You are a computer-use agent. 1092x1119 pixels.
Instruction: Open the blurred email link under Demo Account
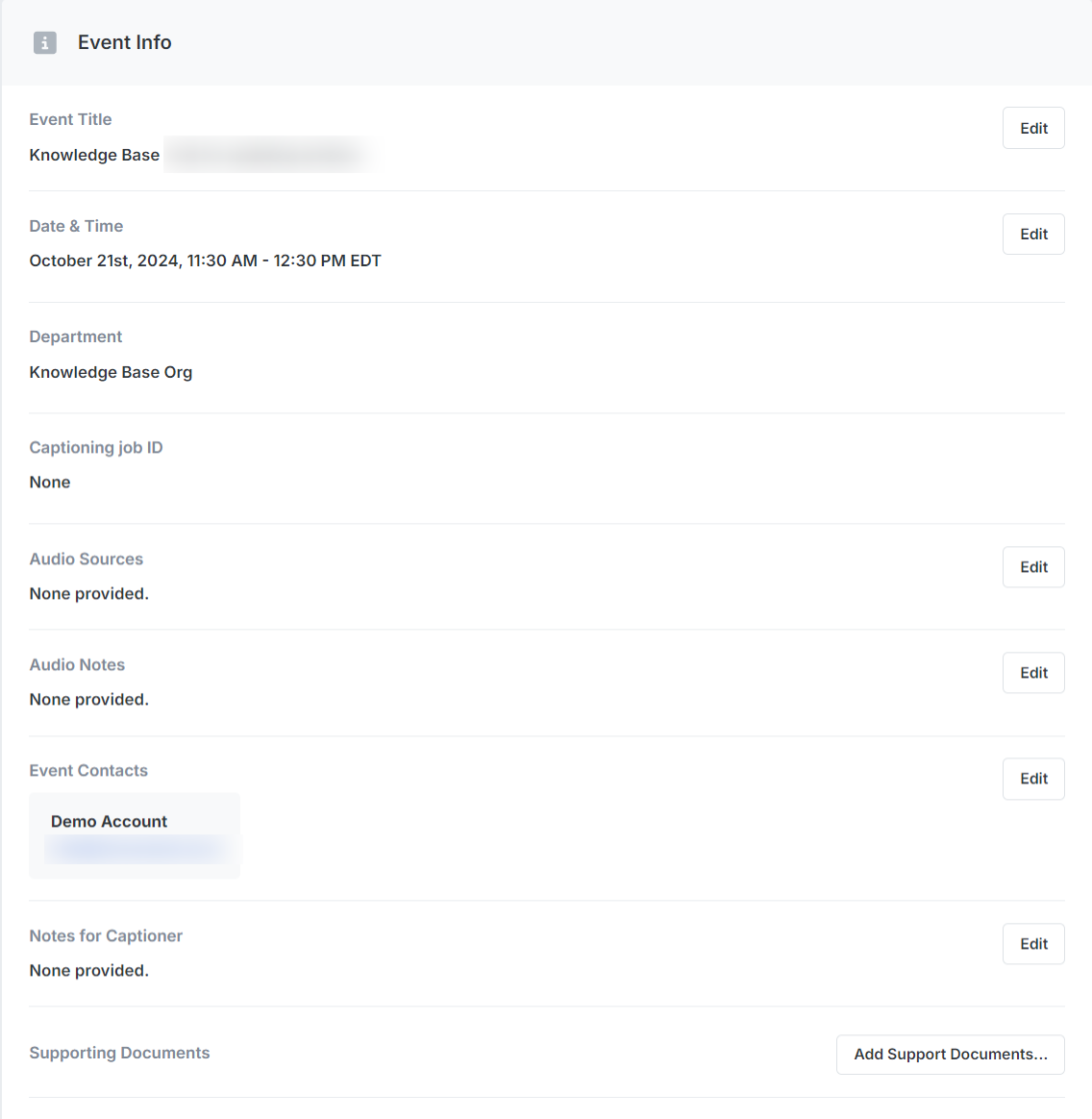136,849
